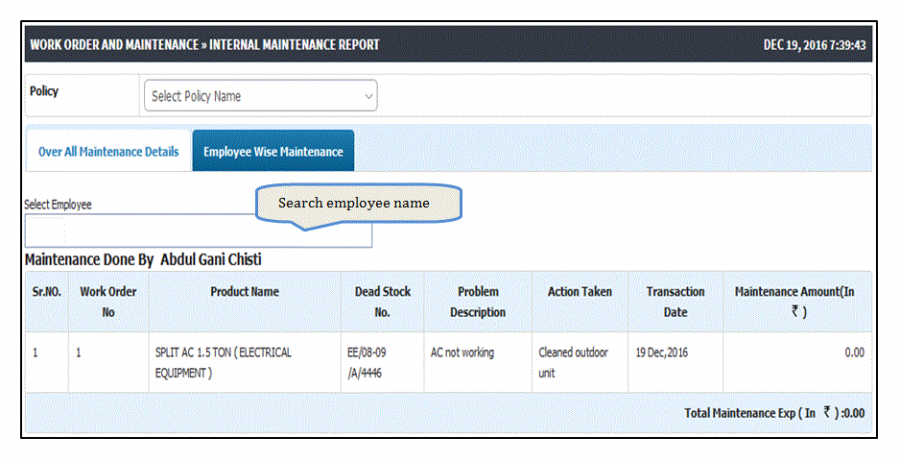The image size is (900, 462).
Task: Click the dropdown arrow in Policy field
Action: coord(369,96)
